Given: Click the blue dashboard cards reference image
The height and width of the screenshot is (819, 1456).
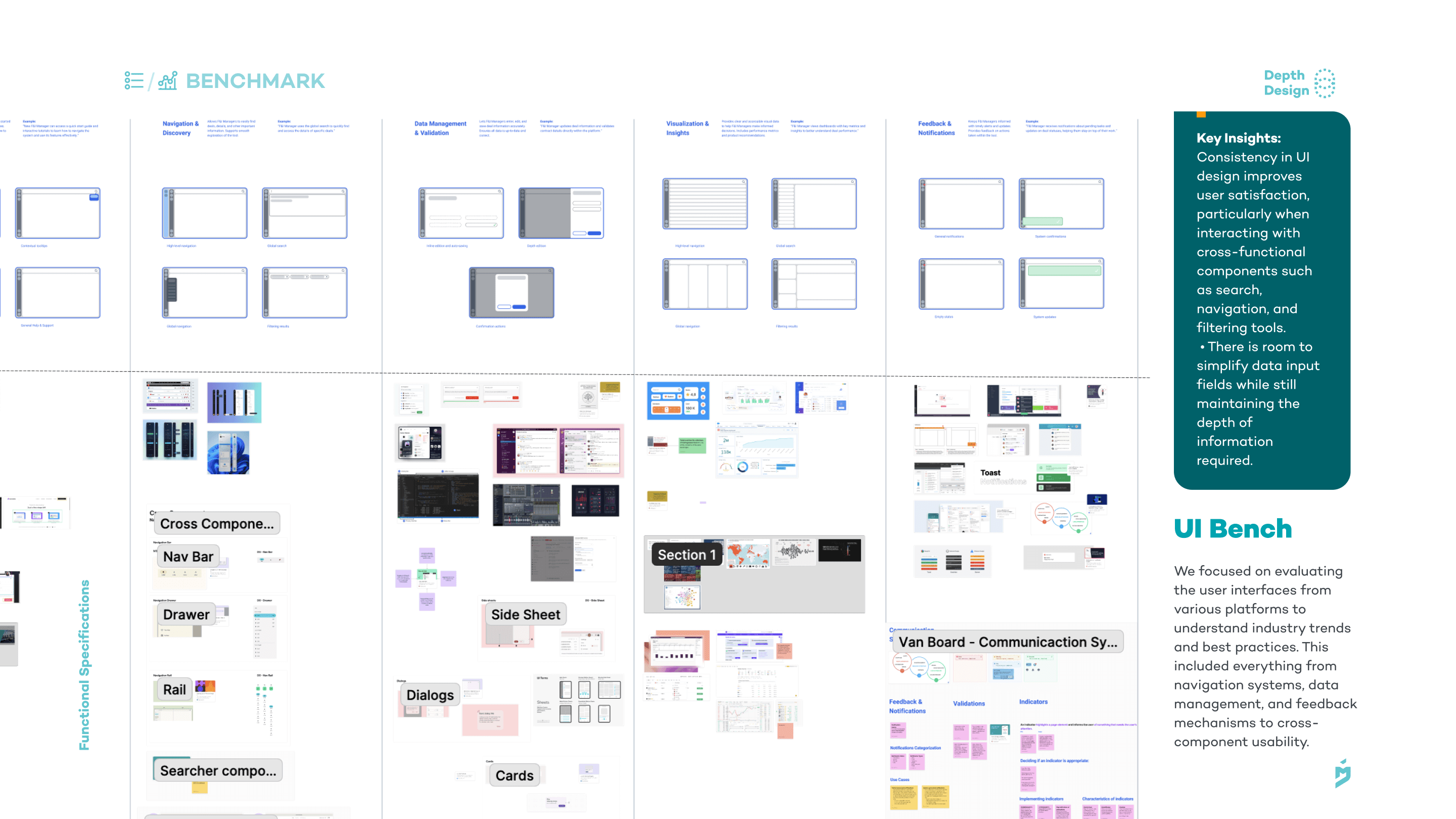Looking at the screenshot, I should [x=678, y=401].
